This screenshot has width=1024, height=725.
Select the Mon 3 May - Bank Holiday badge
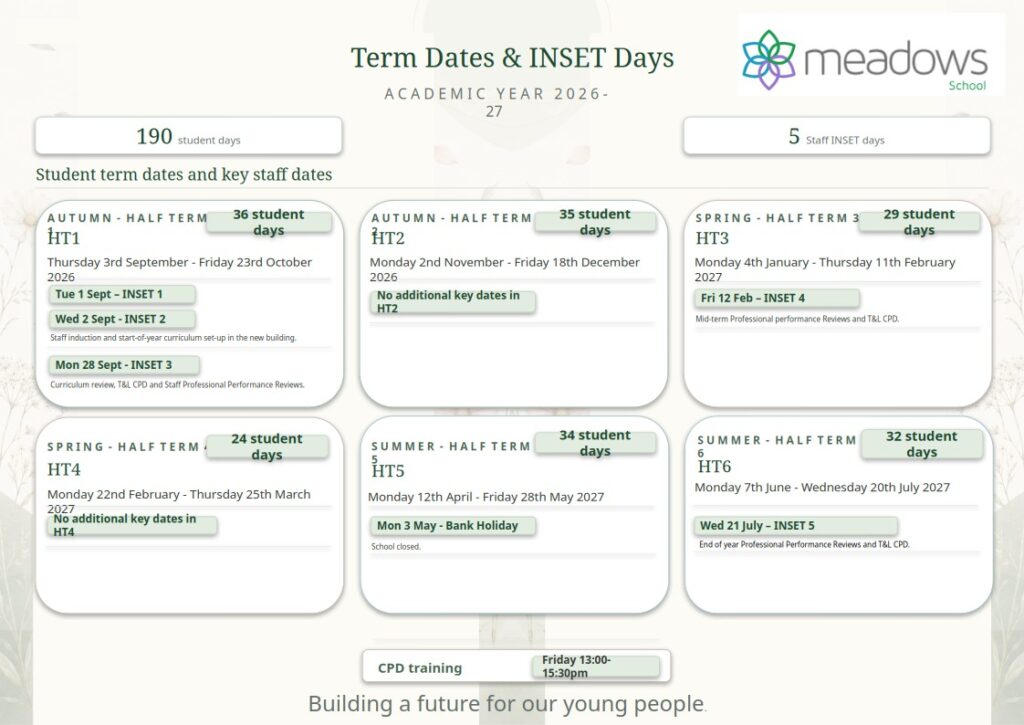pyautogui.click(x=453, y=526)
